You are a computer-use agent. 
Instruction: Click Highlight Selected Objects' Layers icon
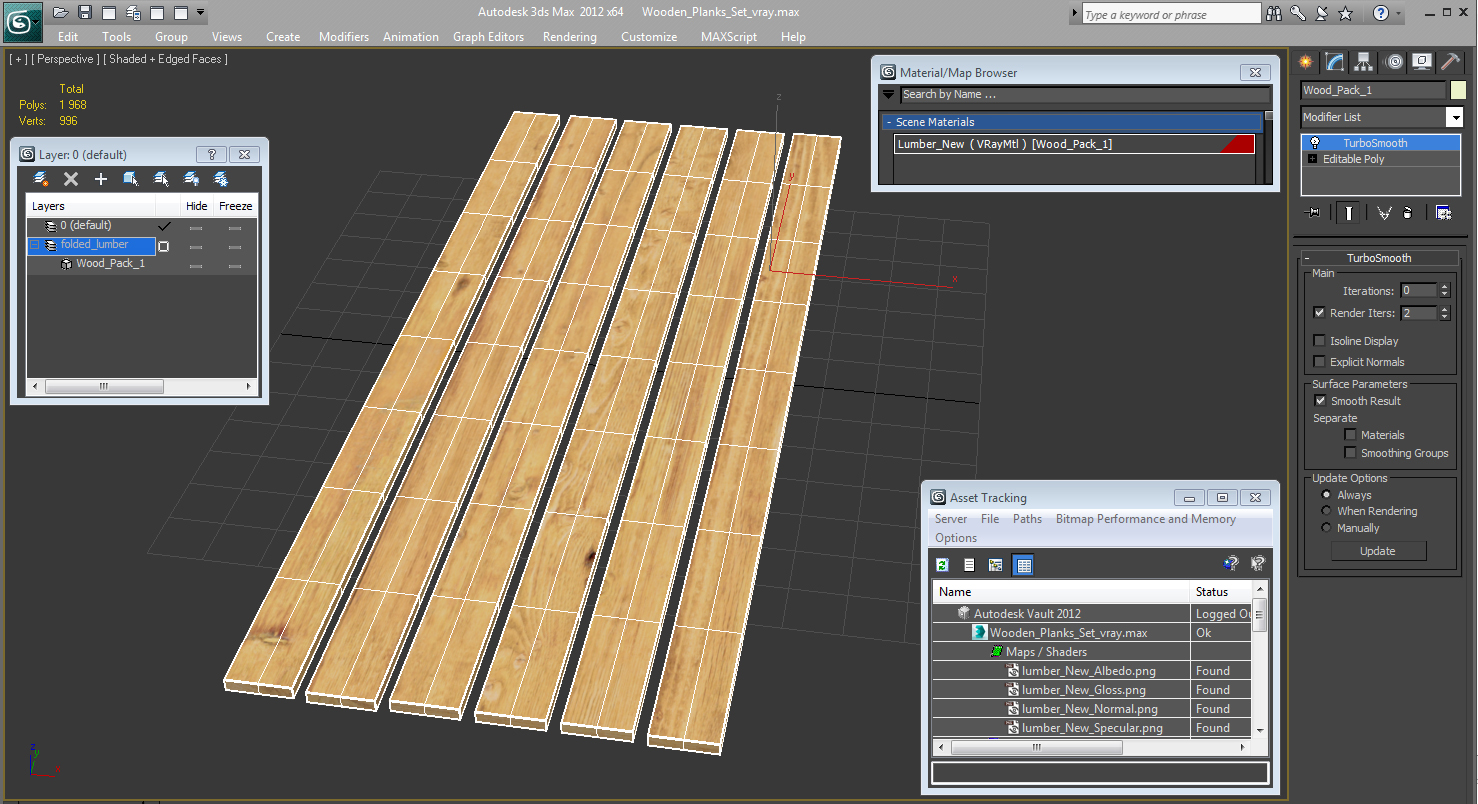160,179
